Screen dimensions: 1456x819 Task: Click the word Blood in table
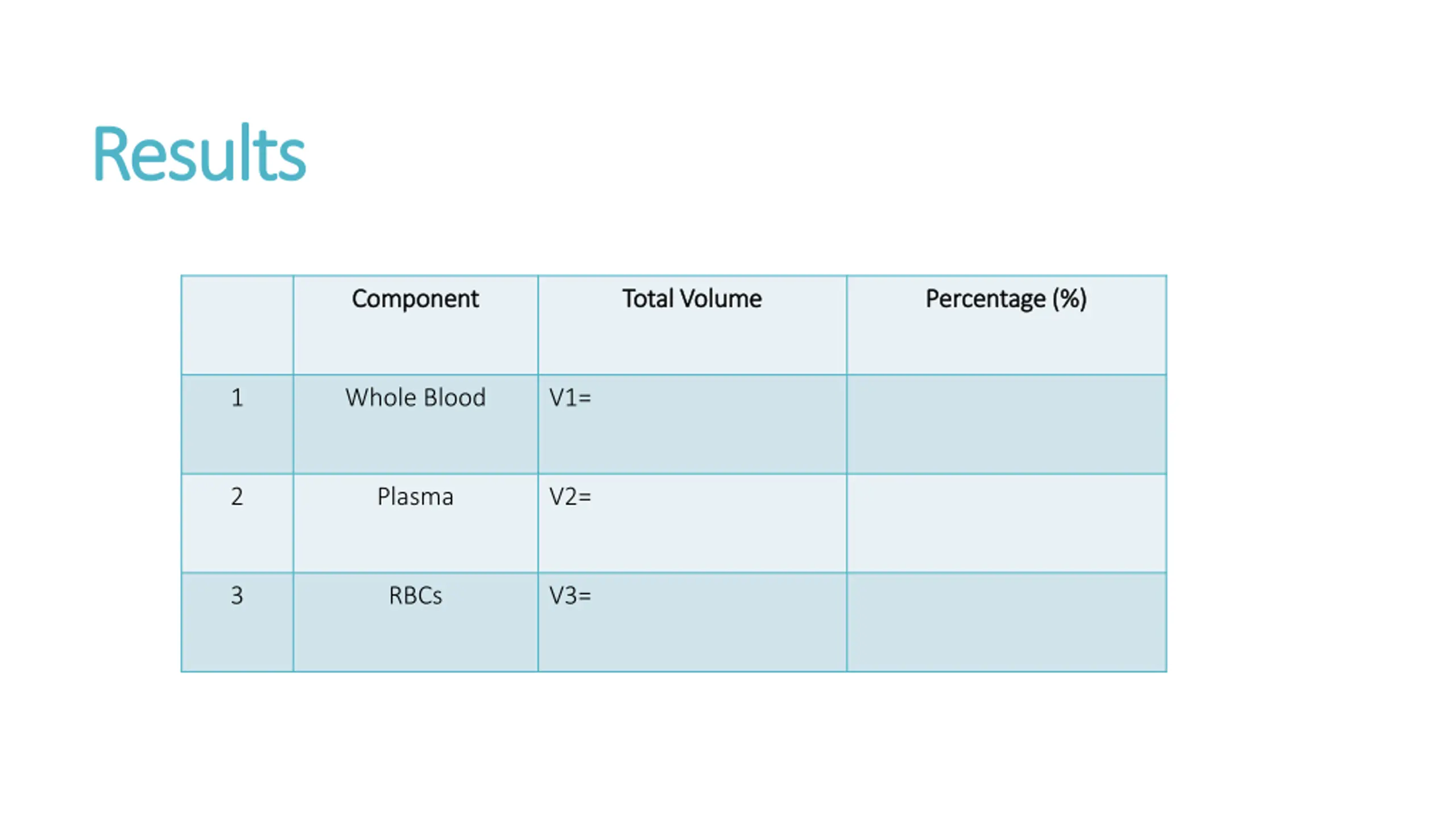[455, 398]
